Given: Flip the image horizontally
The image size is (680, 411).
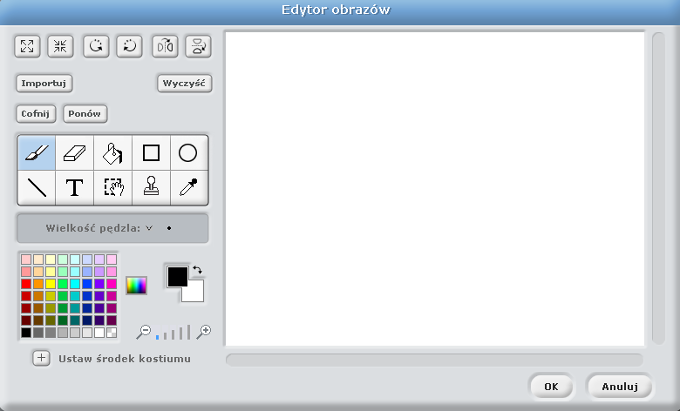Looking at the screenshot, I should point(165,46).
